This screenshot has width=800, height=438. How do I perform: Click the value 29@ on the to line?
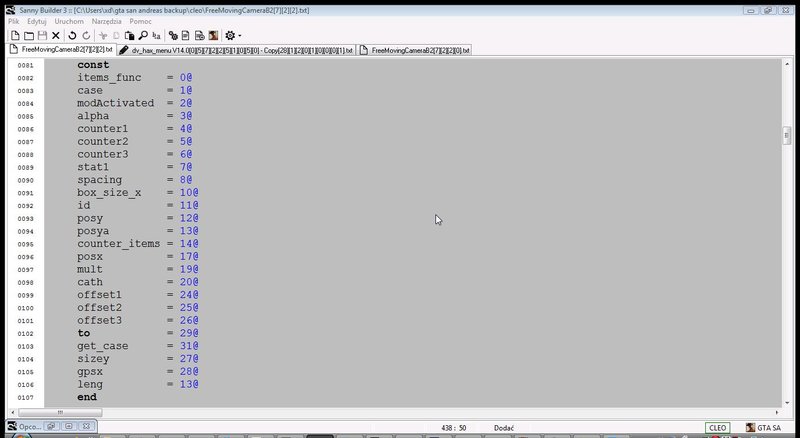click(x=189, y=333)
